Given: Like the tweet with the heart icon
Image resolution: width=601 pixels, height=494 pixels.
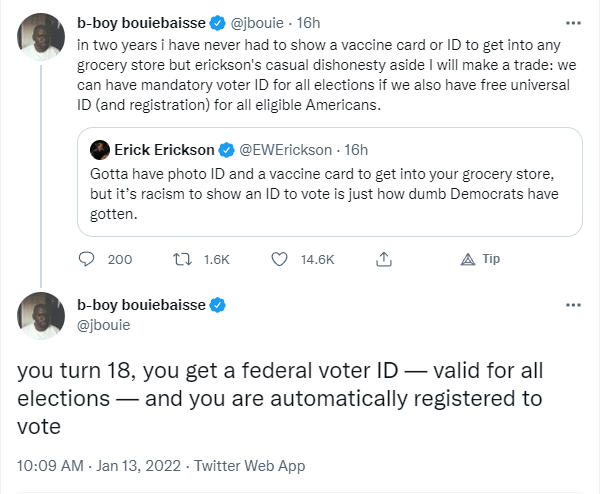Looking at the screenshot, I should pyautogui.click(x=279, y=259).
